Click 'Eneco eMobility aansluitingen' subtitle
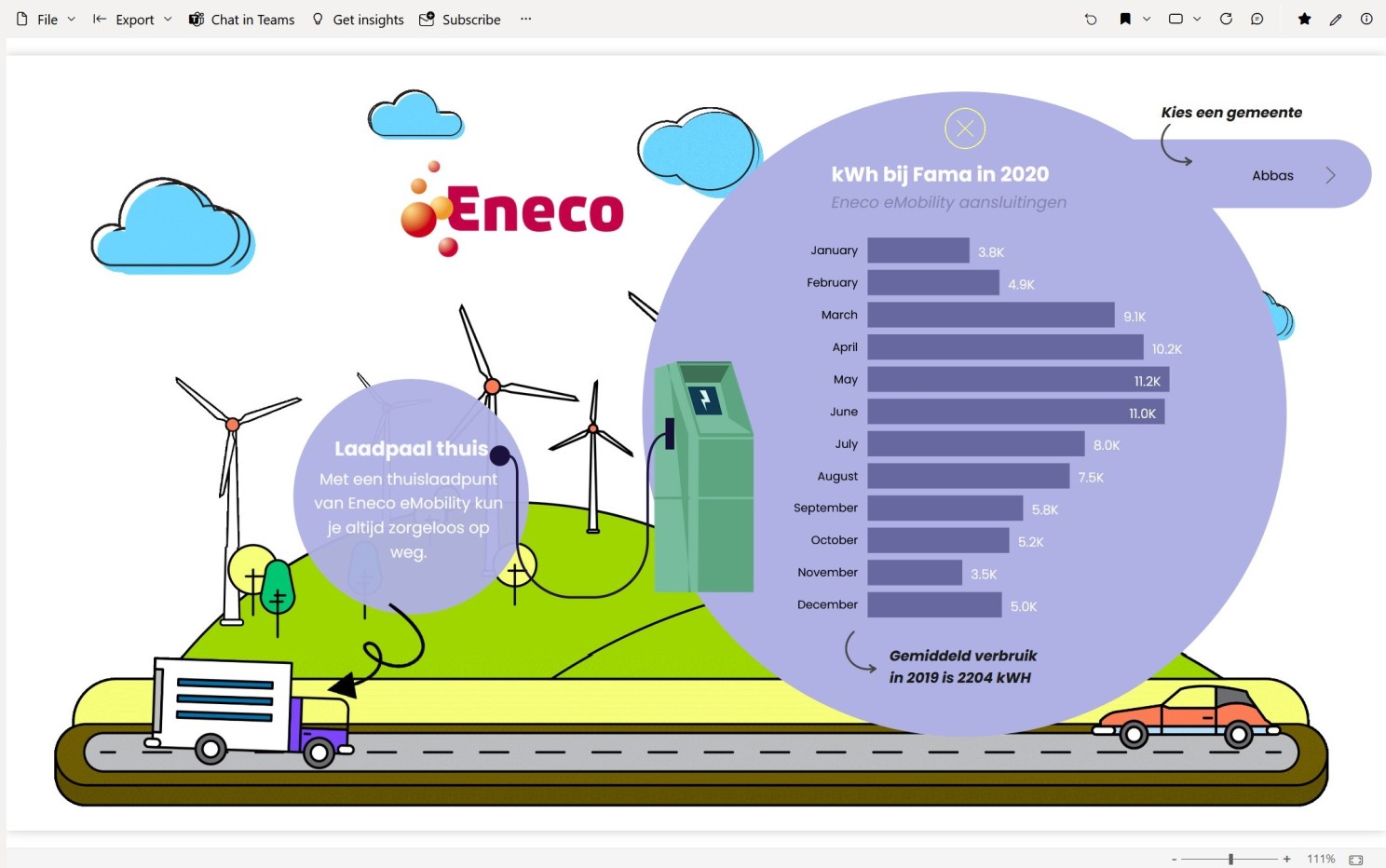Viewport: 1386px width, 868px height. 948,202
